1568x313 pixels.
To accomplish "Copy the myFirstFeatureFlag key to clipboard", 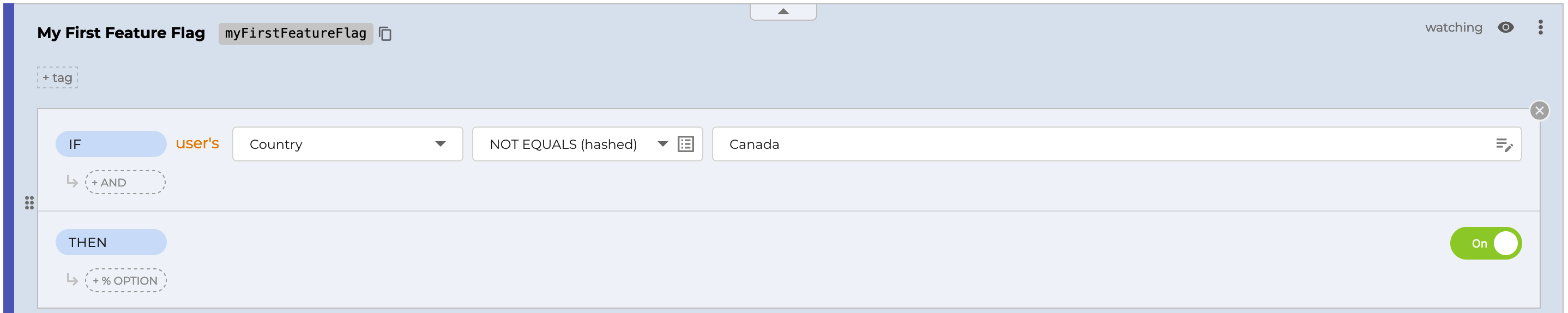I will [385, 33].
